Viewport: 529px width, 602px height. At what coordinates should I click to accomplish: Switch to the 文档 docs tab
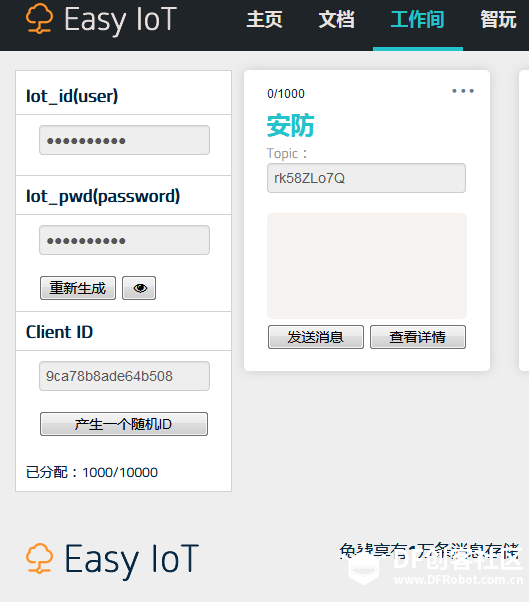336,19
